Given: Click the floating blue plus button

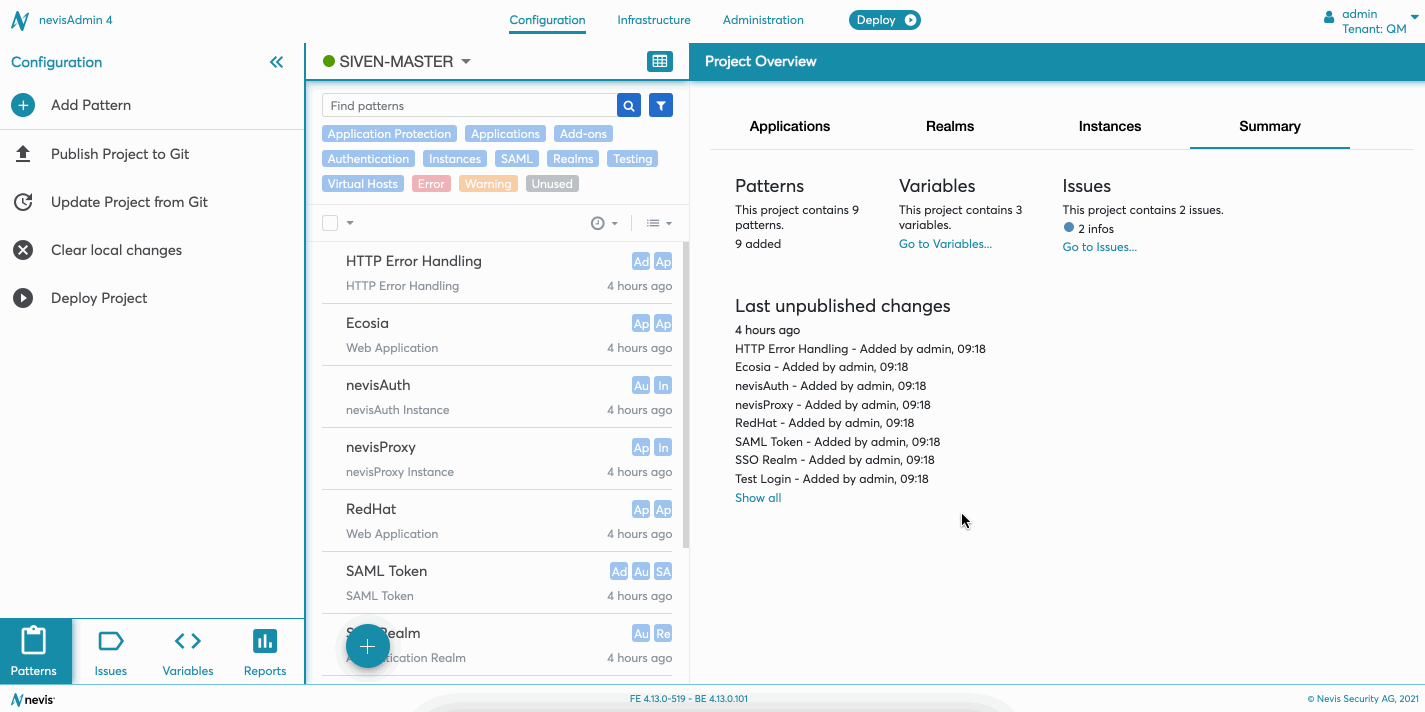Looking at the screenshot, I should [x=368, y=647].
